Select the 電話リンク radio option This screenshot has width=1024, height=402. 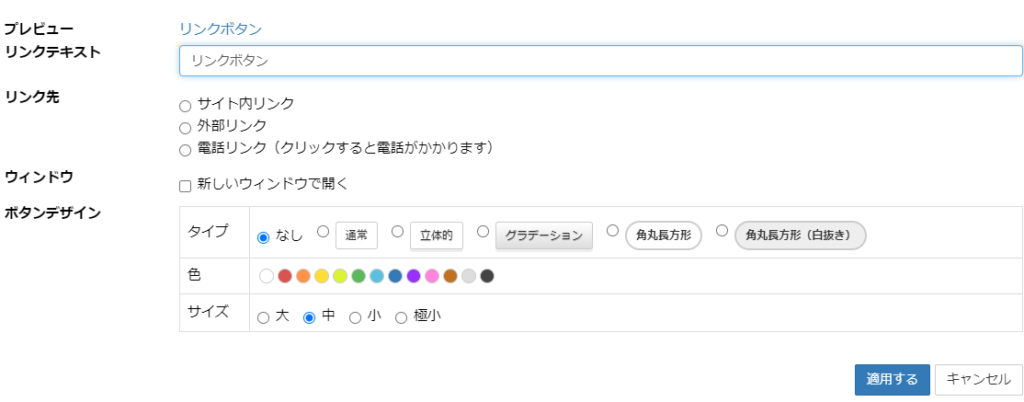pyautogui.click(x=184, y=151)
